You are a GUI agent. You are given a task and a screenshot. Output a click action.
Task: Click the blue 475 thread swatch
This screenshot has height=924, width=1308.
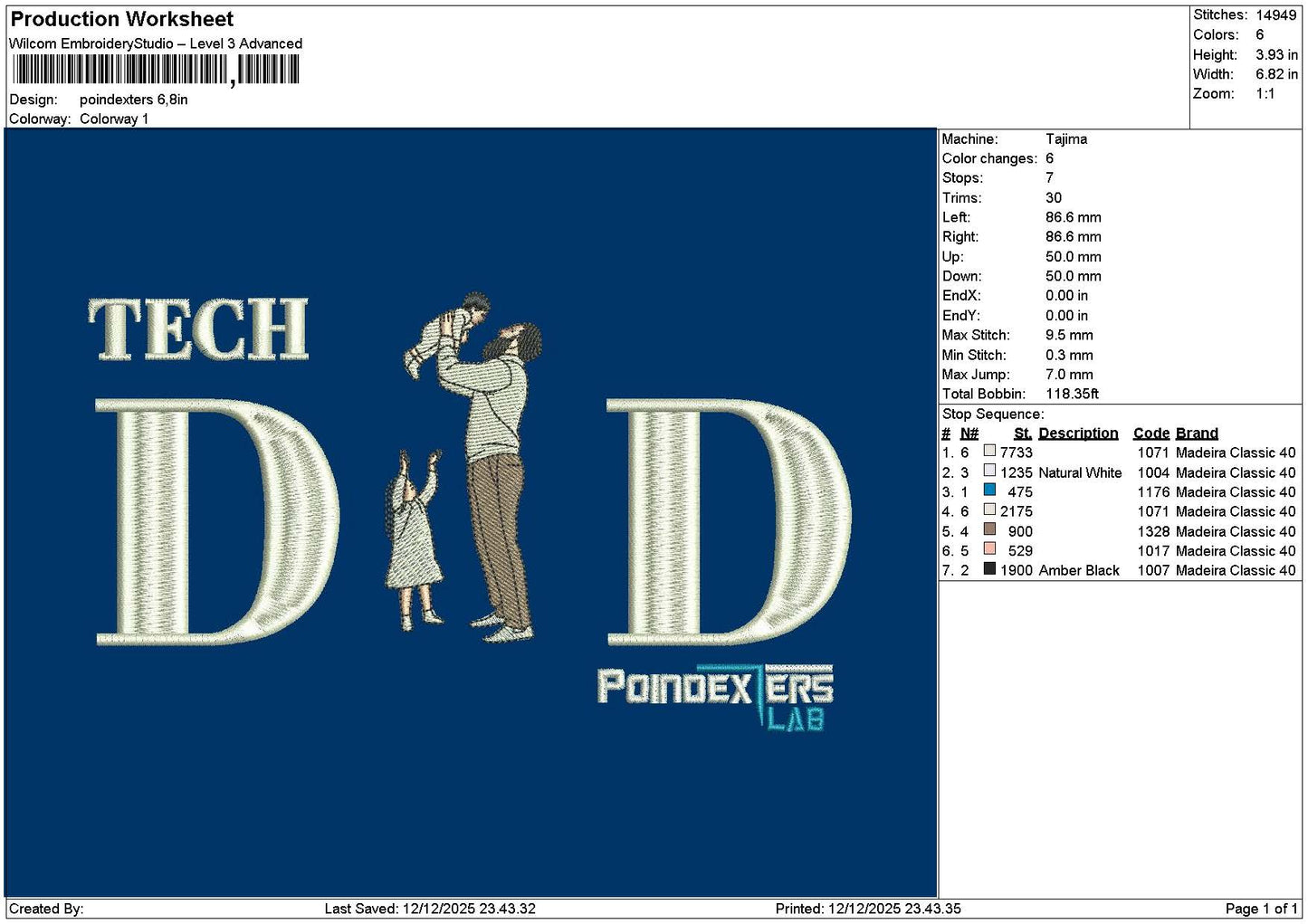click(989, 491)
